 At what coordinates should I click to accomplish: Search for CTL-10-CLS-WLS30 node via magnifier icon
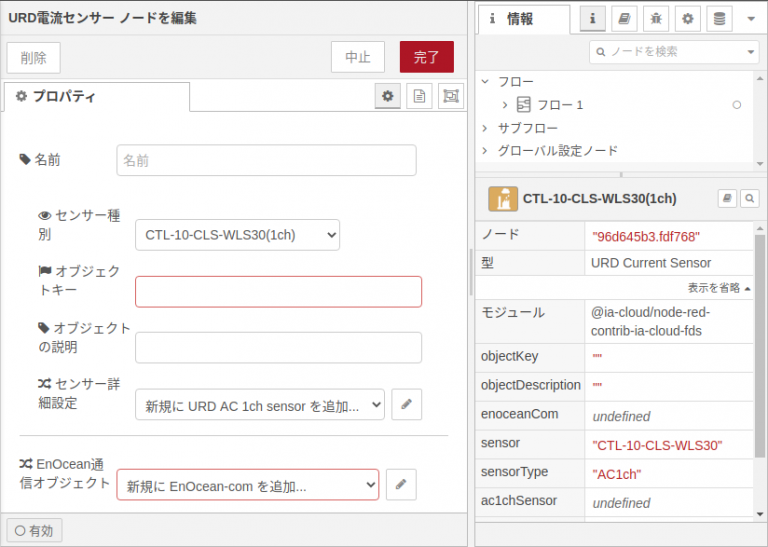coord(749,198)
